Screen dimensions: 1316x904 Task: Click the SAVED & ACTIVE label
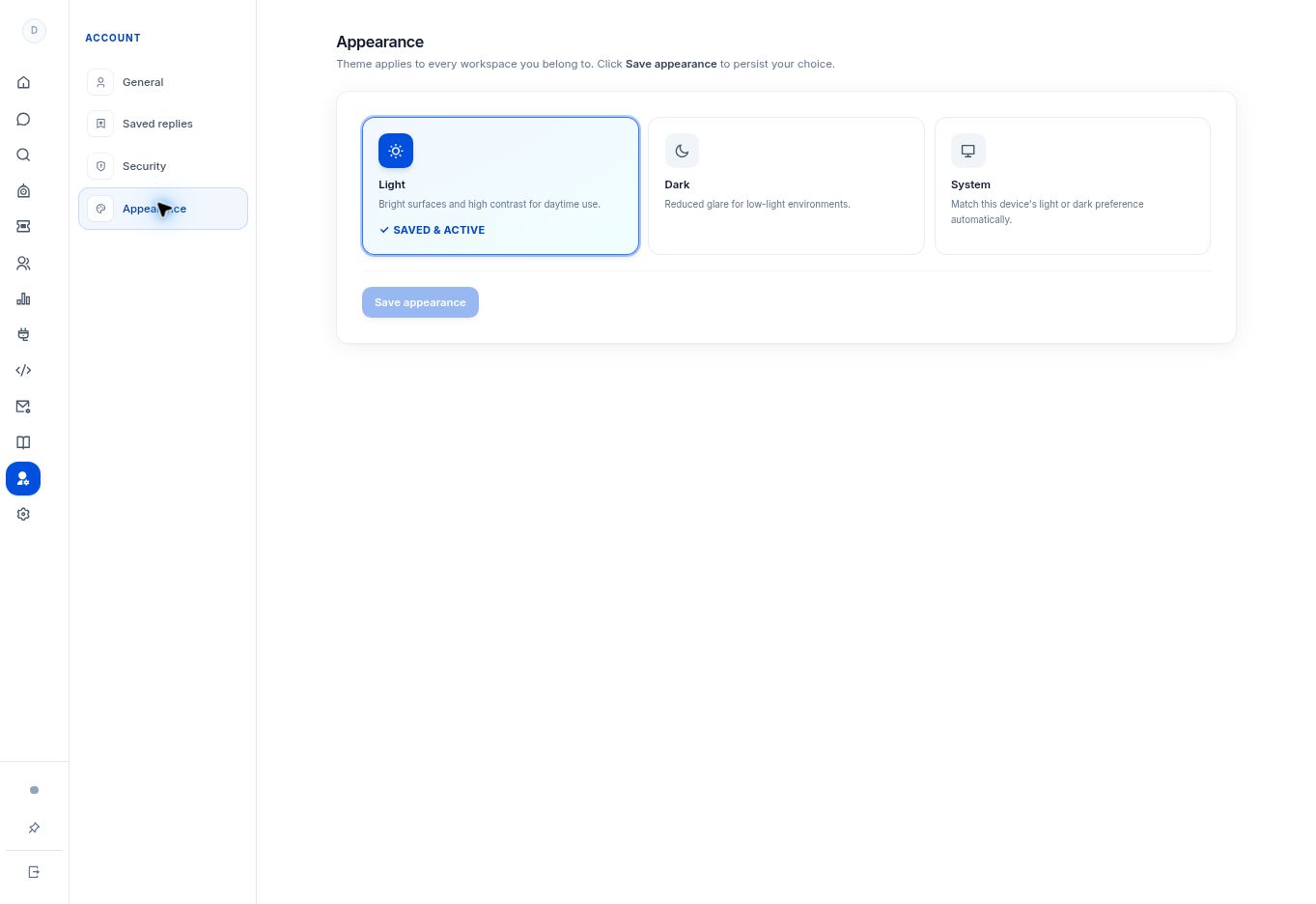click(x=432, y=230)
